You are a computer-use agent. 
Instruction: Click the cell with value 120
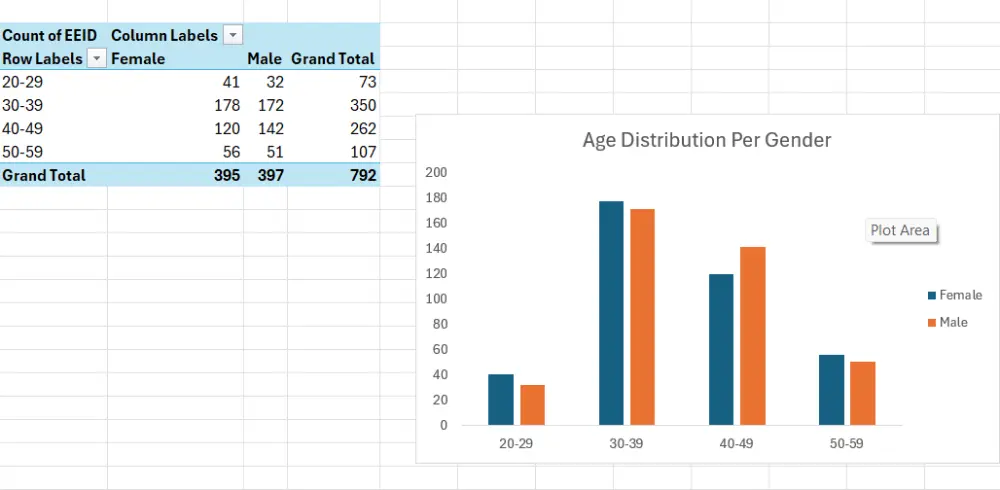coord(175,128)
